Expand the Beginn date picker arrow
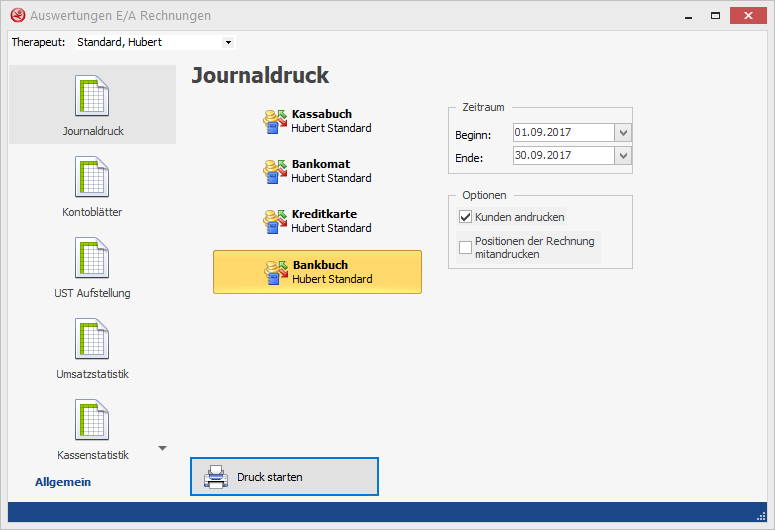Image resolution: width=775 pixels, height=530 pixels. tap(623, 133)
